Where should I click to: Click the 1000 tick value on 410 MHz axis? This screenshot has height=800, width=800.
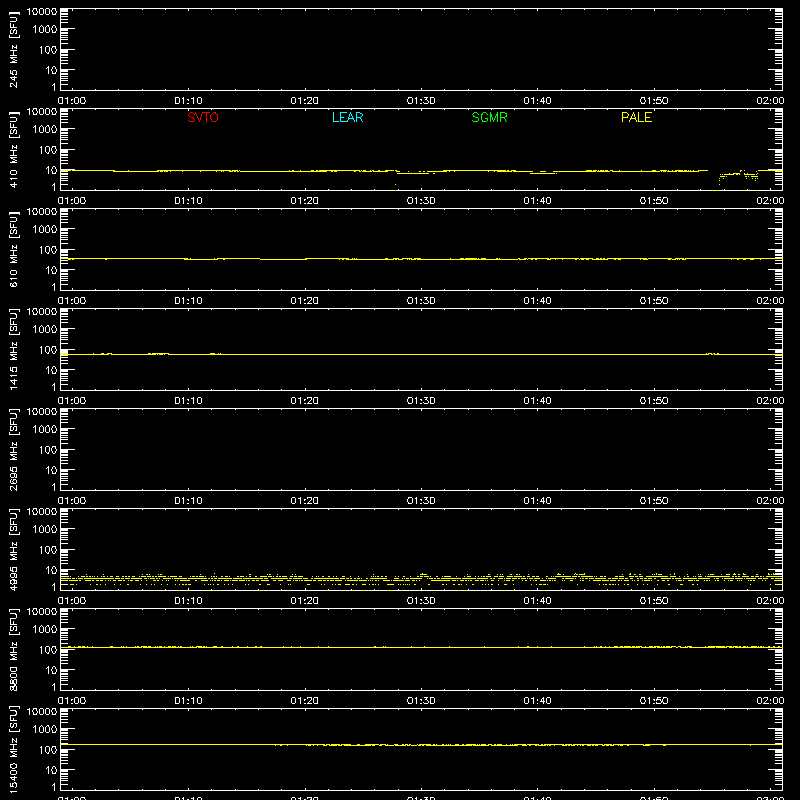click(x=45, y=130)
